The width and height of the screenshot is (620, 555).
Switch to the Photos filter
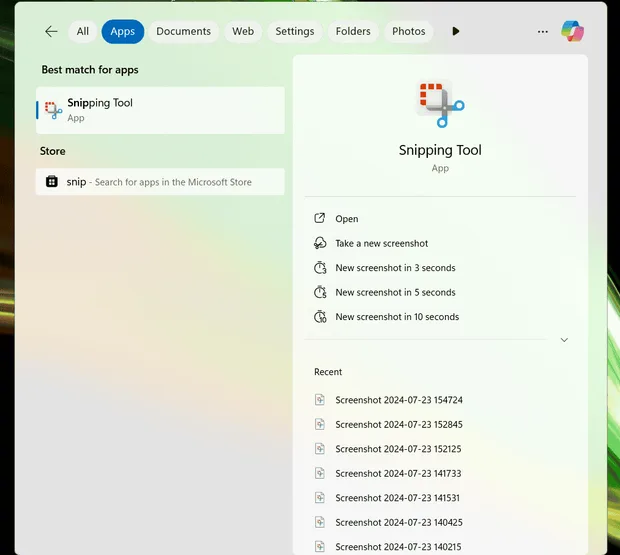click(x=408, y=31)
